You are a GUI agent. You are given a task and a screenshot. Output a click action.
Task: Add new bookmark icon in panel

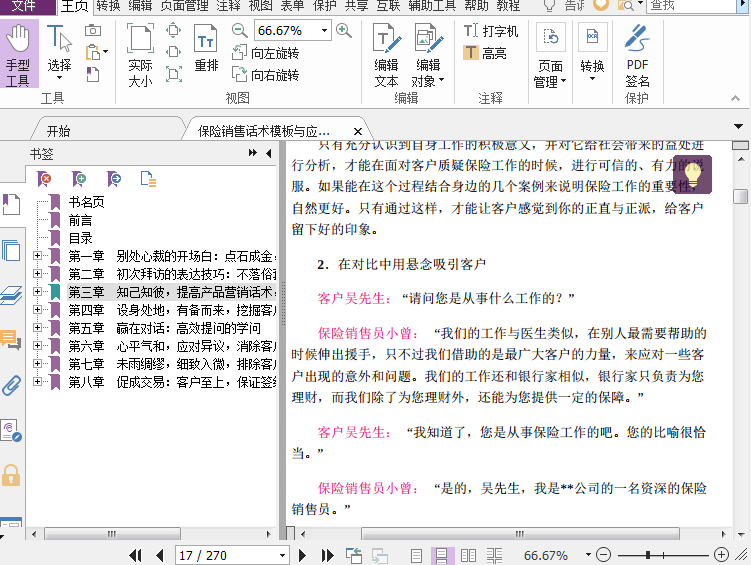point(79,179)
